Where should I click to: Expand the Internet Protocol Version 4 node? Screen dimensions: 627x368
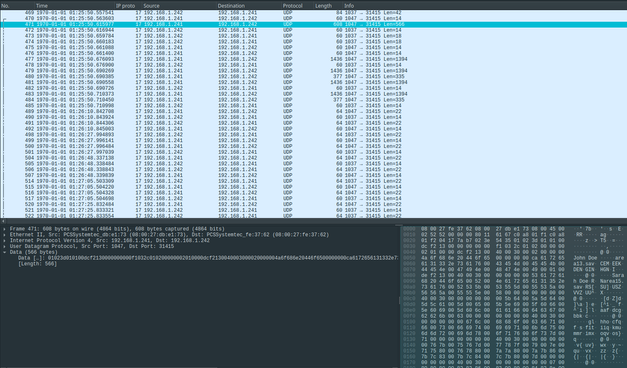click(x=4, y=241)
